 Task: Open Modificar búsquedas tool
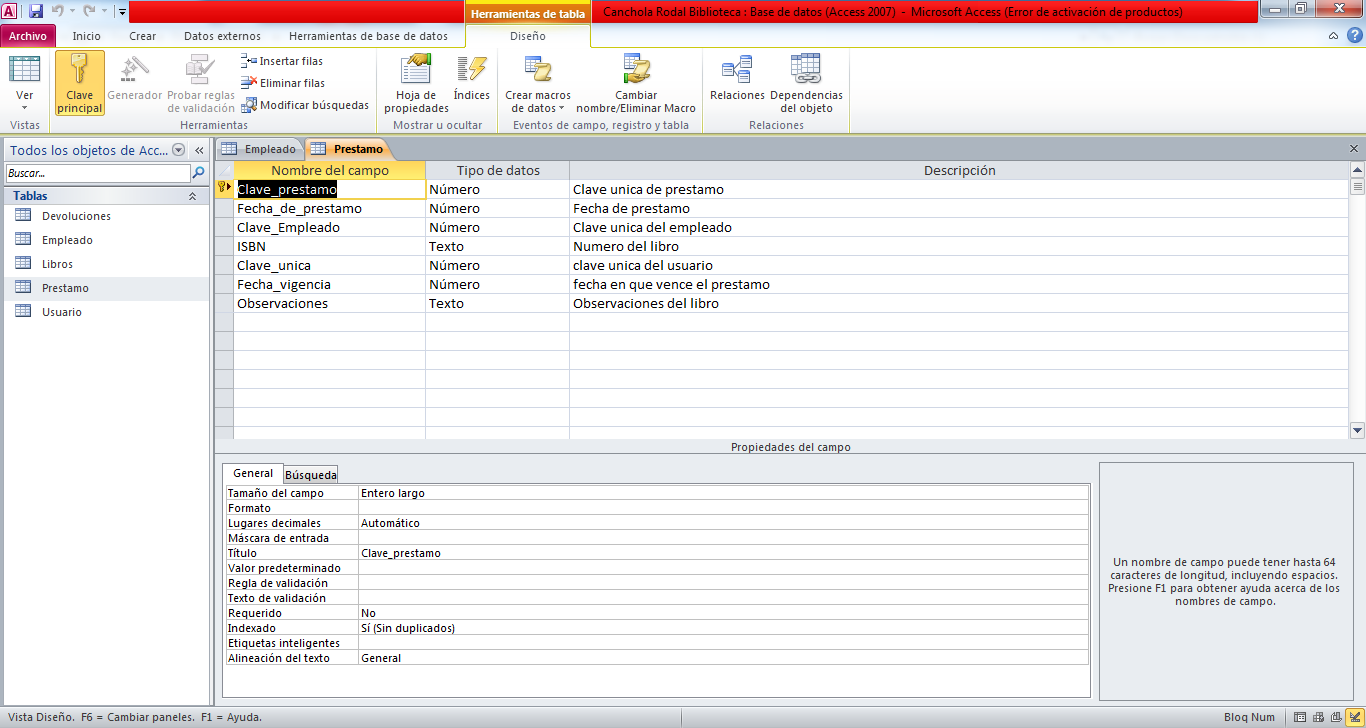click(x=305, y=105)
